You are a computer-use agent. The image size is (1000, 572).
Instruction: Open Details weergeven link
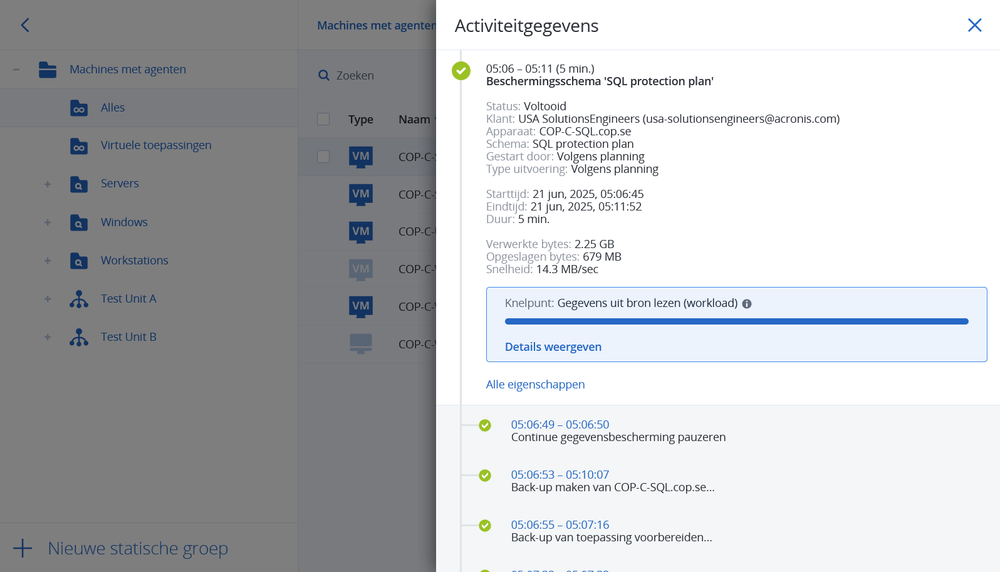click(553, 347)
